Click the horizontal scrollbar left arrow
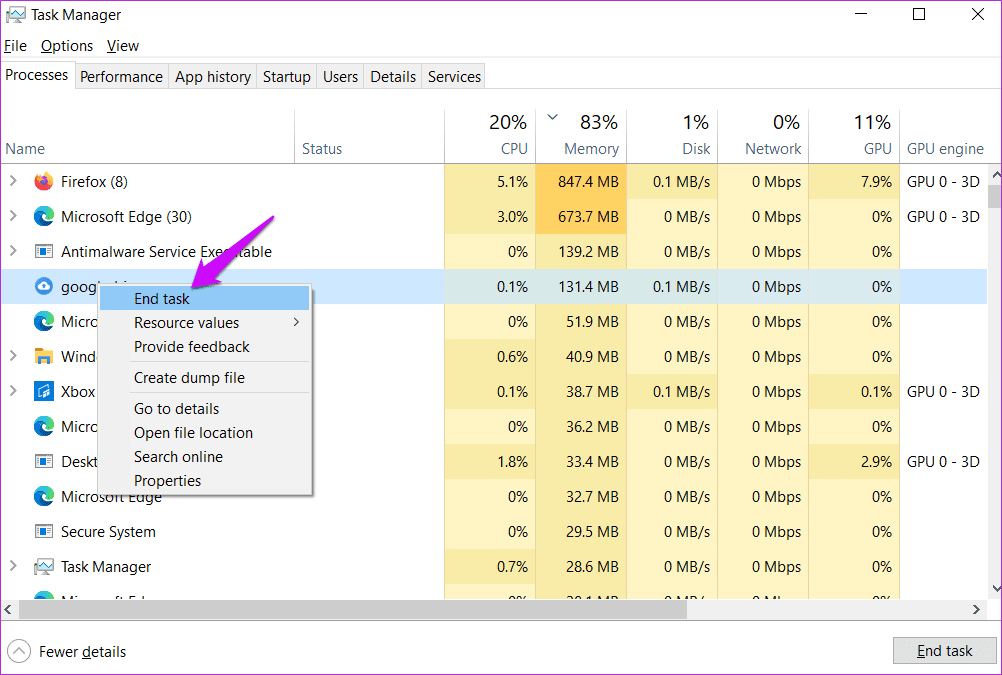This screenshot has width=1002, height=675. pyautogui.click(x=8, y=610)
